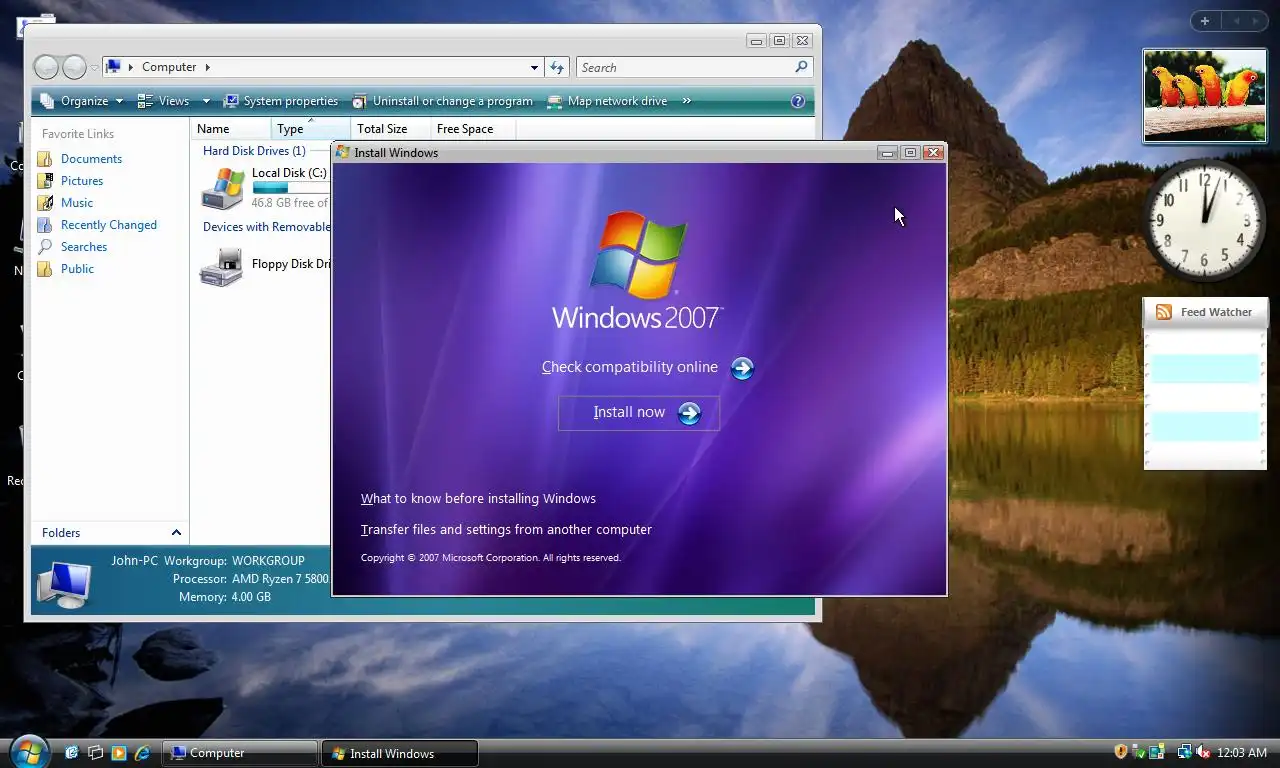Click the sidebar next gadgets page arrow
This screenshot has width=1280, height=768.
click(1257, 21)
